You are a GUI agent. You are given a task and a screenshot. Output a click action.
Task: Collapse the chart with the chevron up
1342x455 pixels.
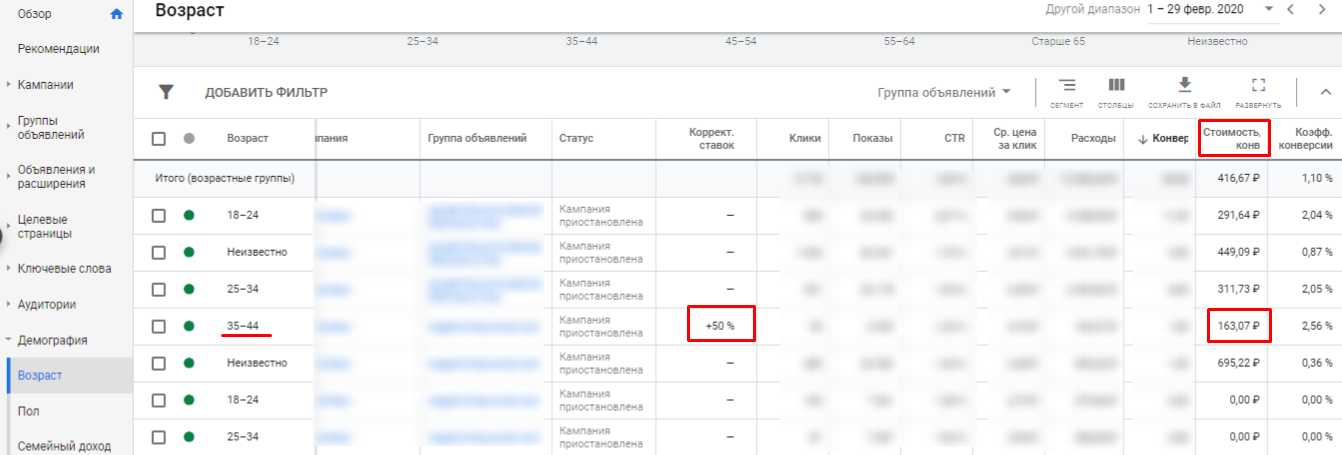pyautogui.click(x=1326, y=92)
